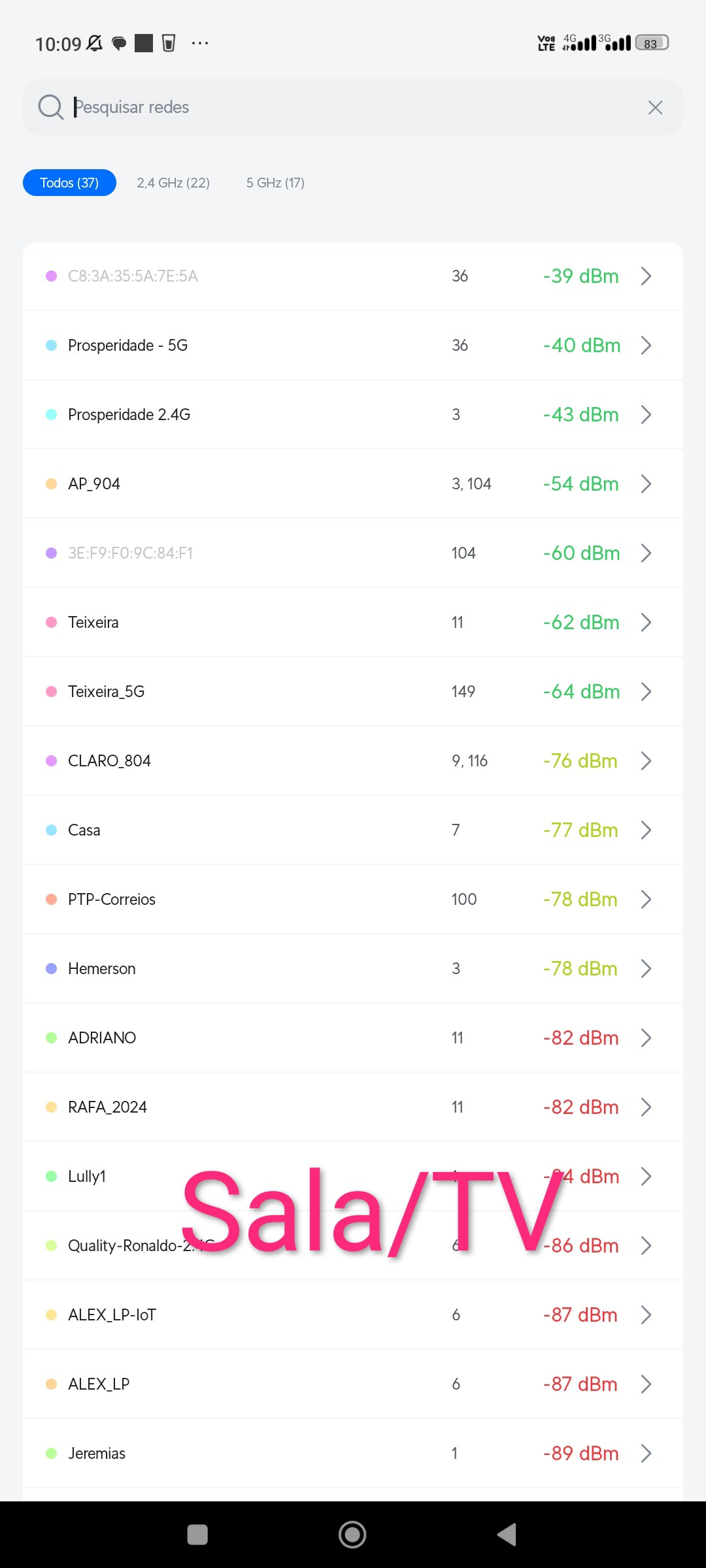Expand the CLARO_804 row chevron
This screenshot has height=1568, width=706.
tap(646, 760)
